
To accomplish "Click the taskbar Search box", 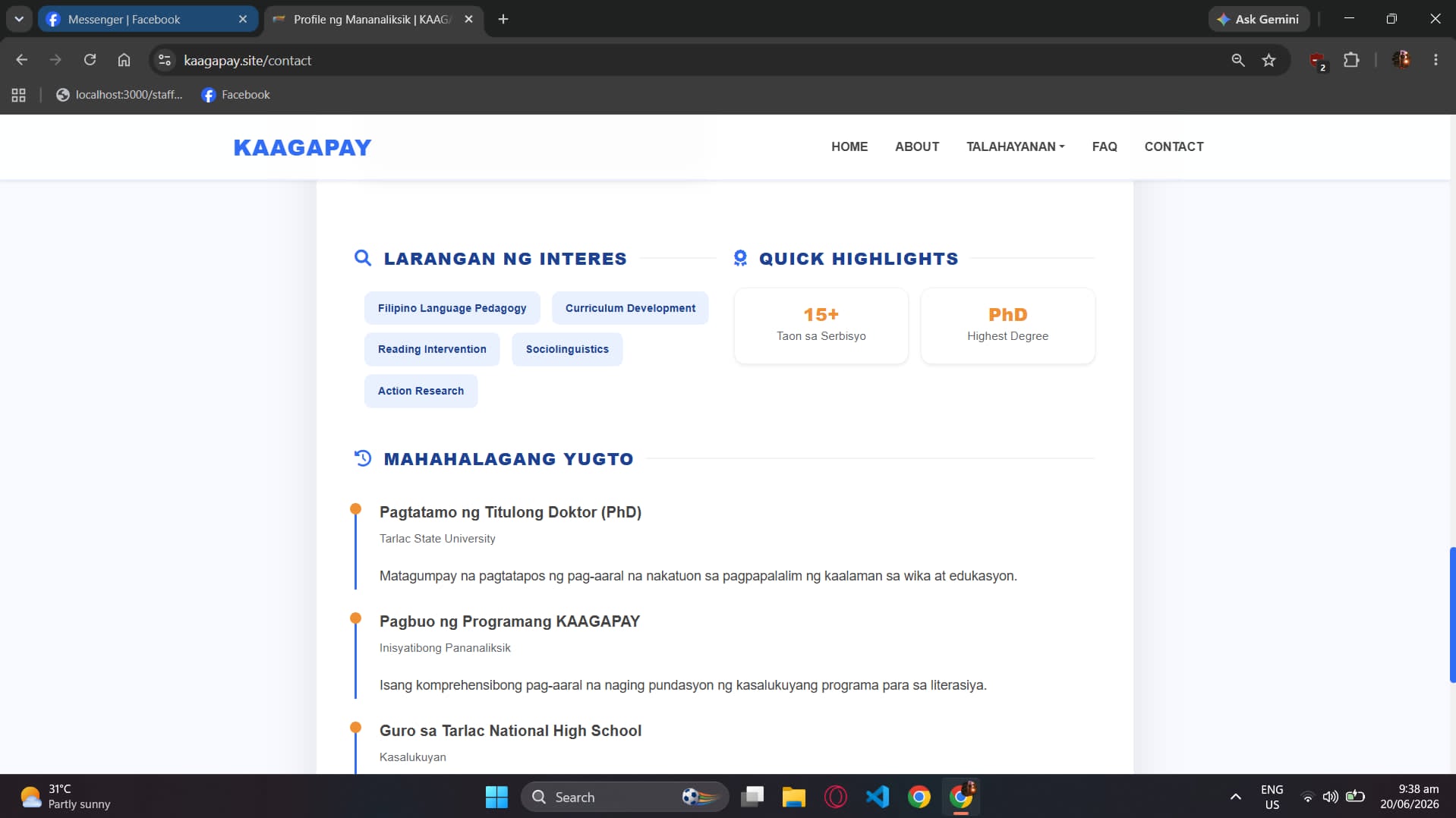I will point(625,797).
